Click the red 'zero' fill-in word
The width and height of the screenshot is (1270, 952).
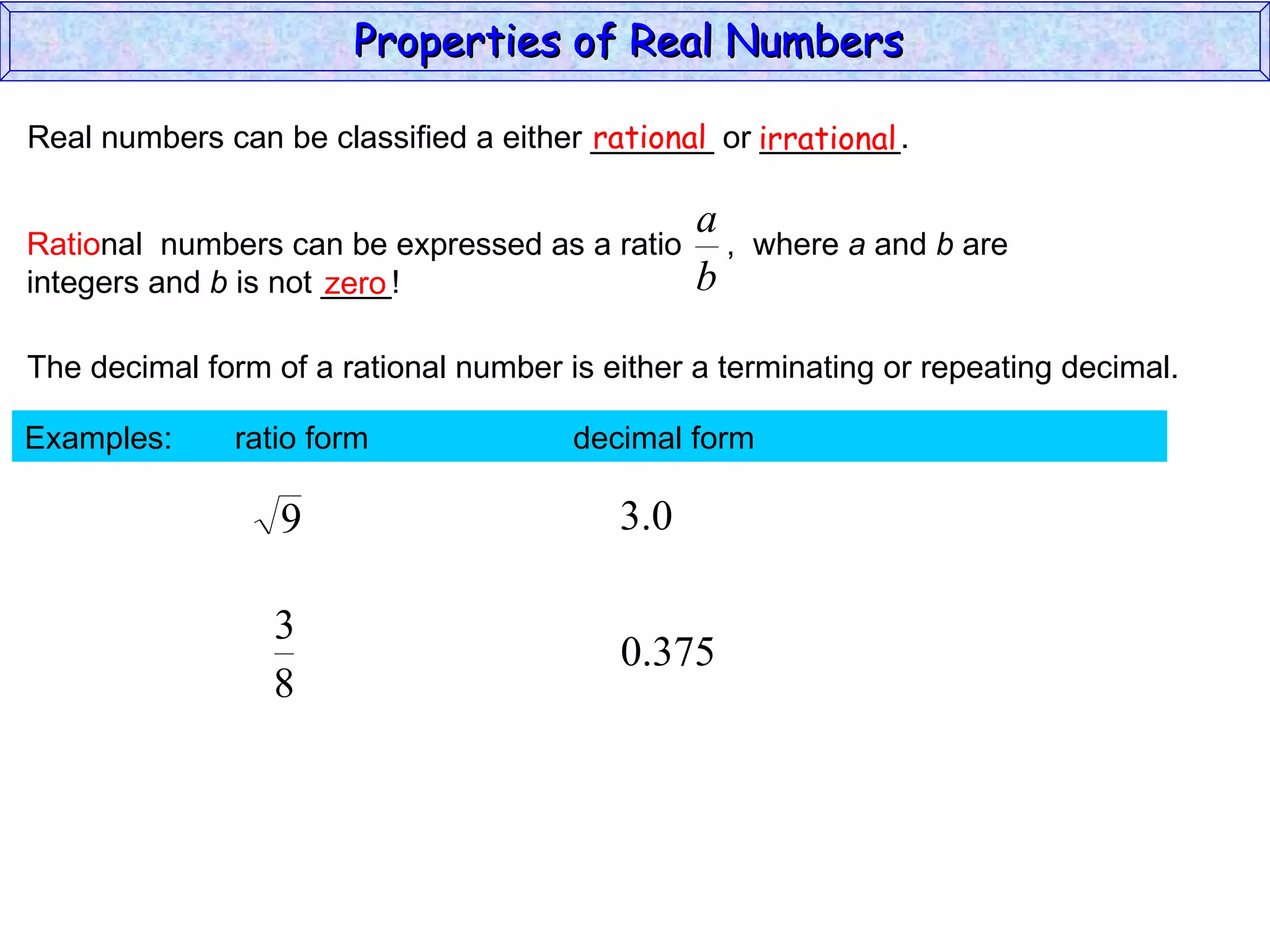pyautogui.click(x=355, y=283)
